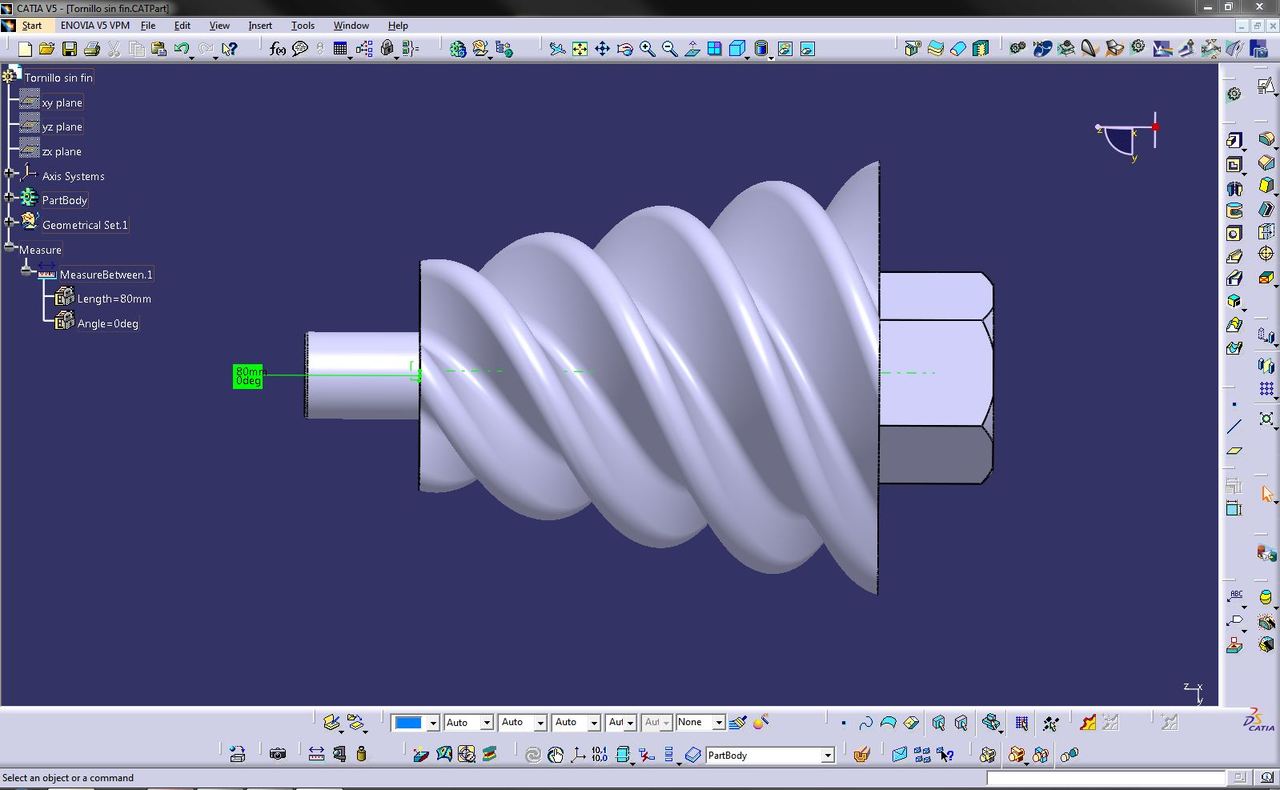This screenshot has height=790, width=1280.
Task: Select the Pan tool
Action: (602, 48)
